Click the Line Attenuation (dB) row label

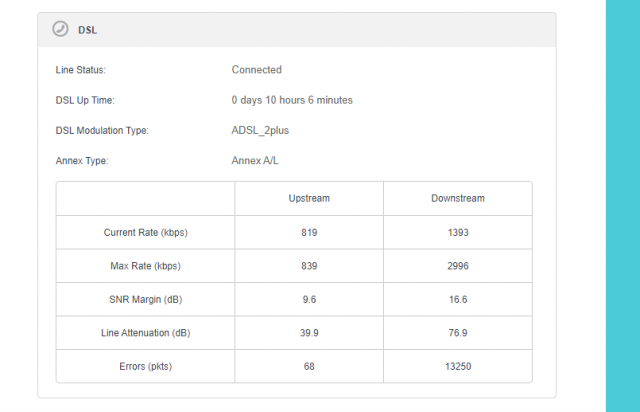pyautogui.click(x=146, y=333)
